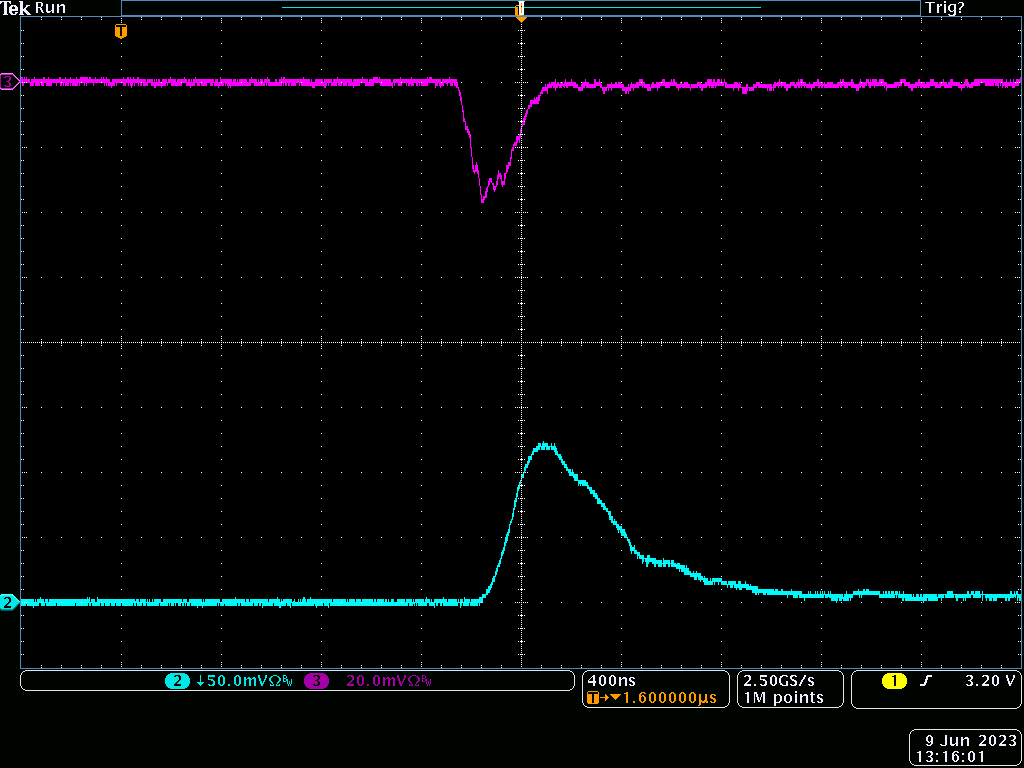Click the Trig? trigger status indicator
Image resolution: width=1024 pixels, height=768 pixels.
944,8
